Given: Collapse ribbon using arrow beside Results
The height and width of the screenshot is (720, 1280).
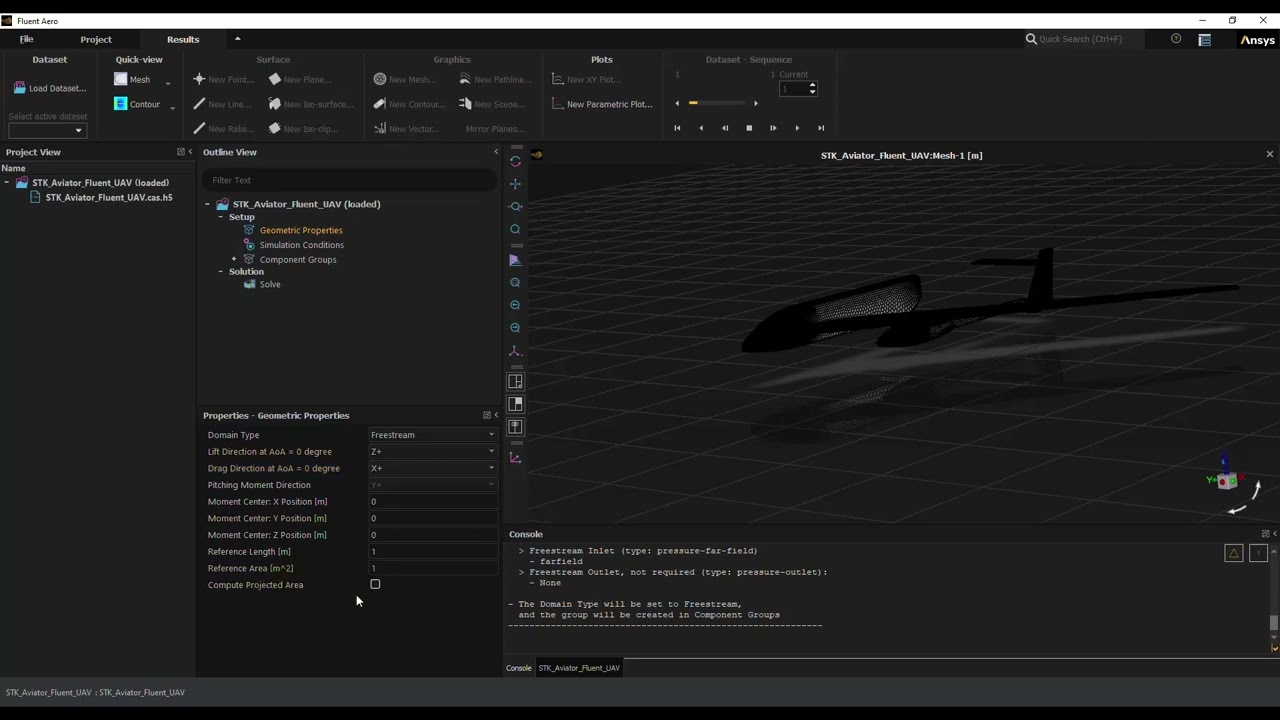Looking at the screenshot, I should [x=237, y=39].
